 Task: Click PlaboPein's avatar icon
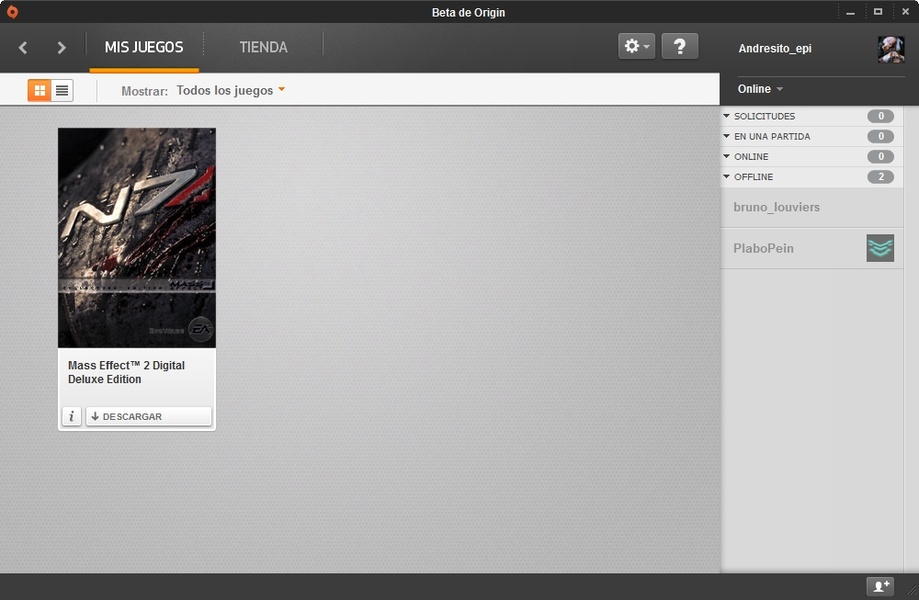tap(879, 248)
